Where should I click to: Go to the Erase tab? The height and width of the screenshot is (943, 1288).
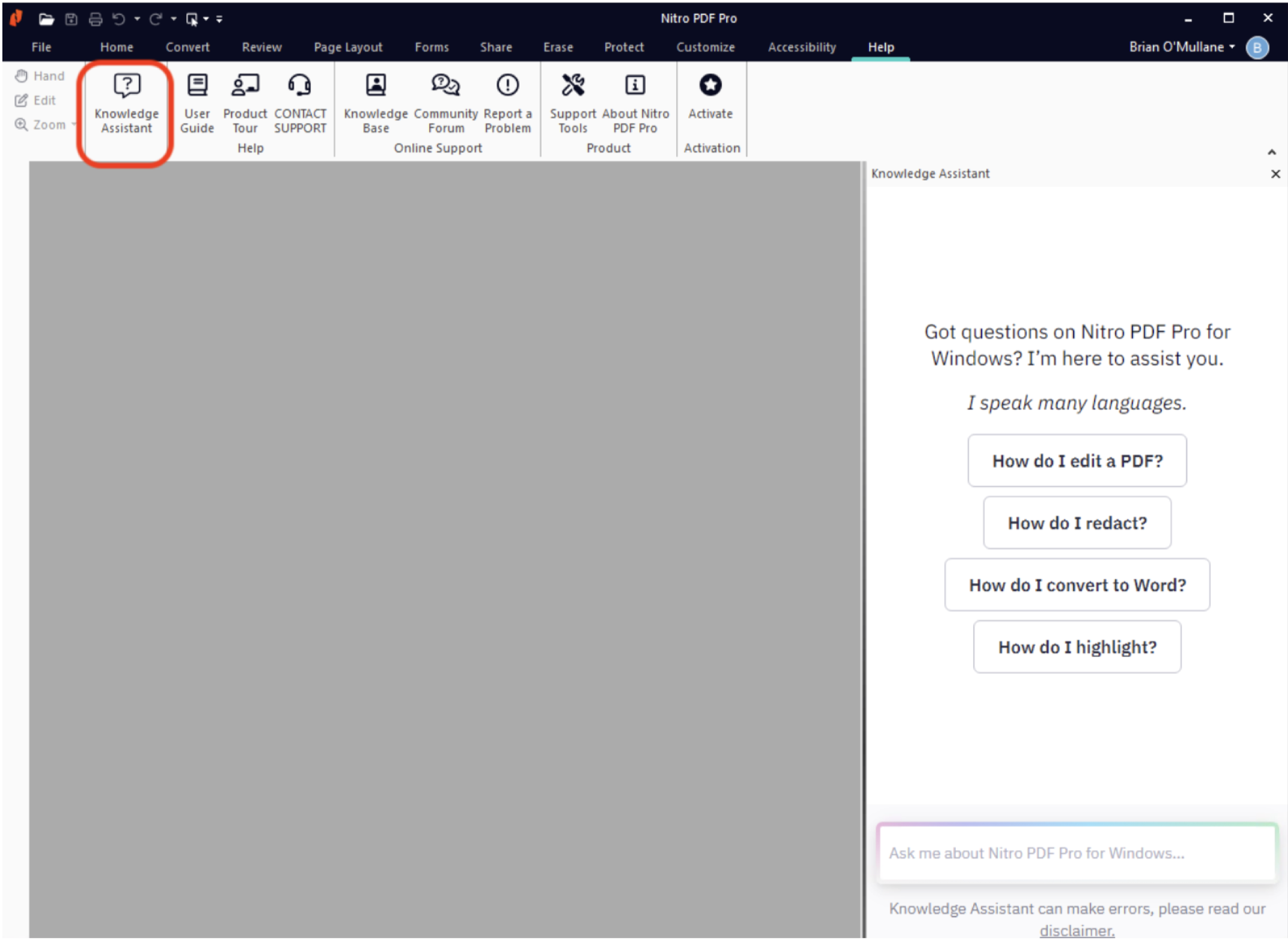558,47
